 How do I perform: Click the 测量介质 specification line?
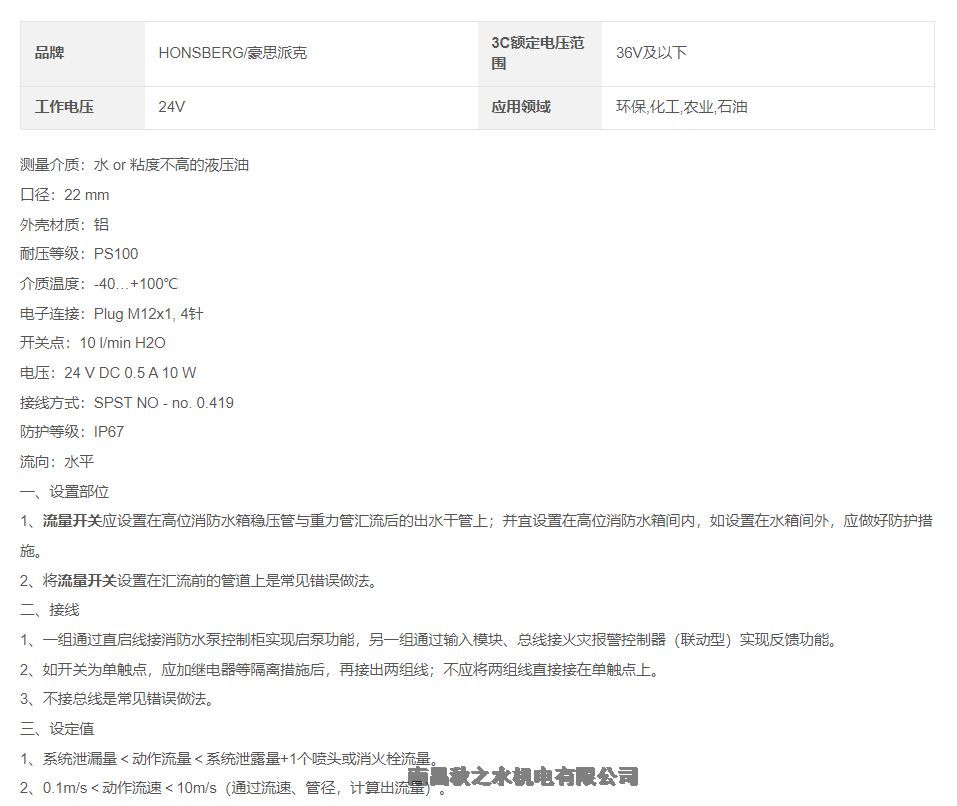134,165
